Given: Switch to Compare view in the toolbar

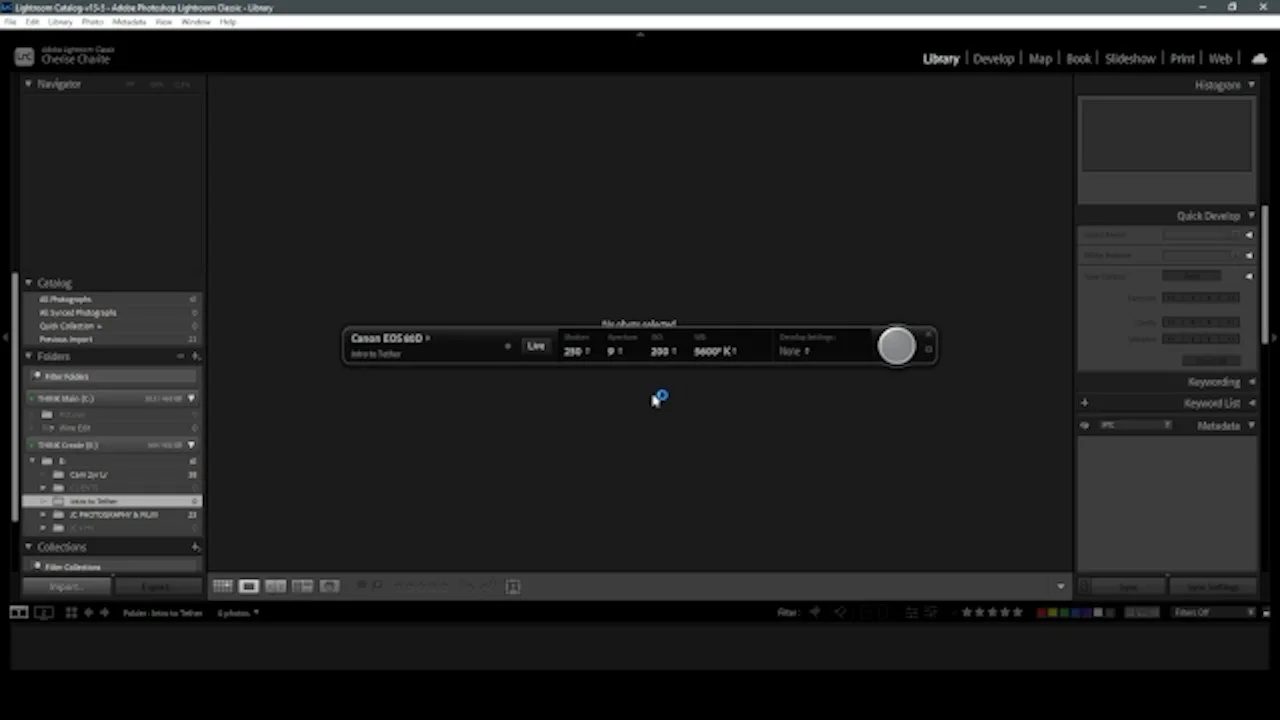Looking at the screenshot, I should pyautogui.click(x=276, y=586).
